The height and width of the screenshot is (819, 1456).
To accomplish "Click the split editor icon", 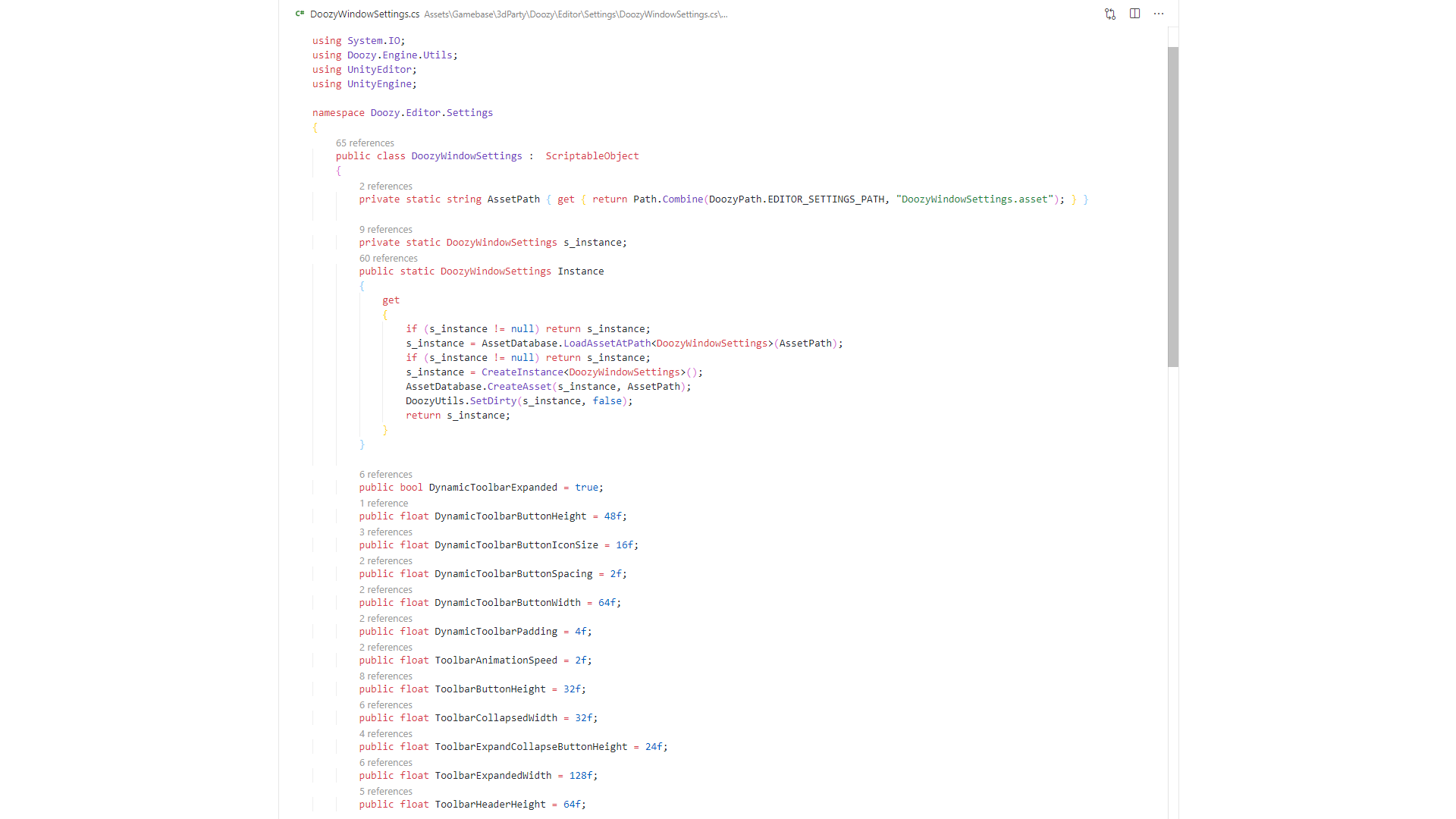I will (1134, 14).
